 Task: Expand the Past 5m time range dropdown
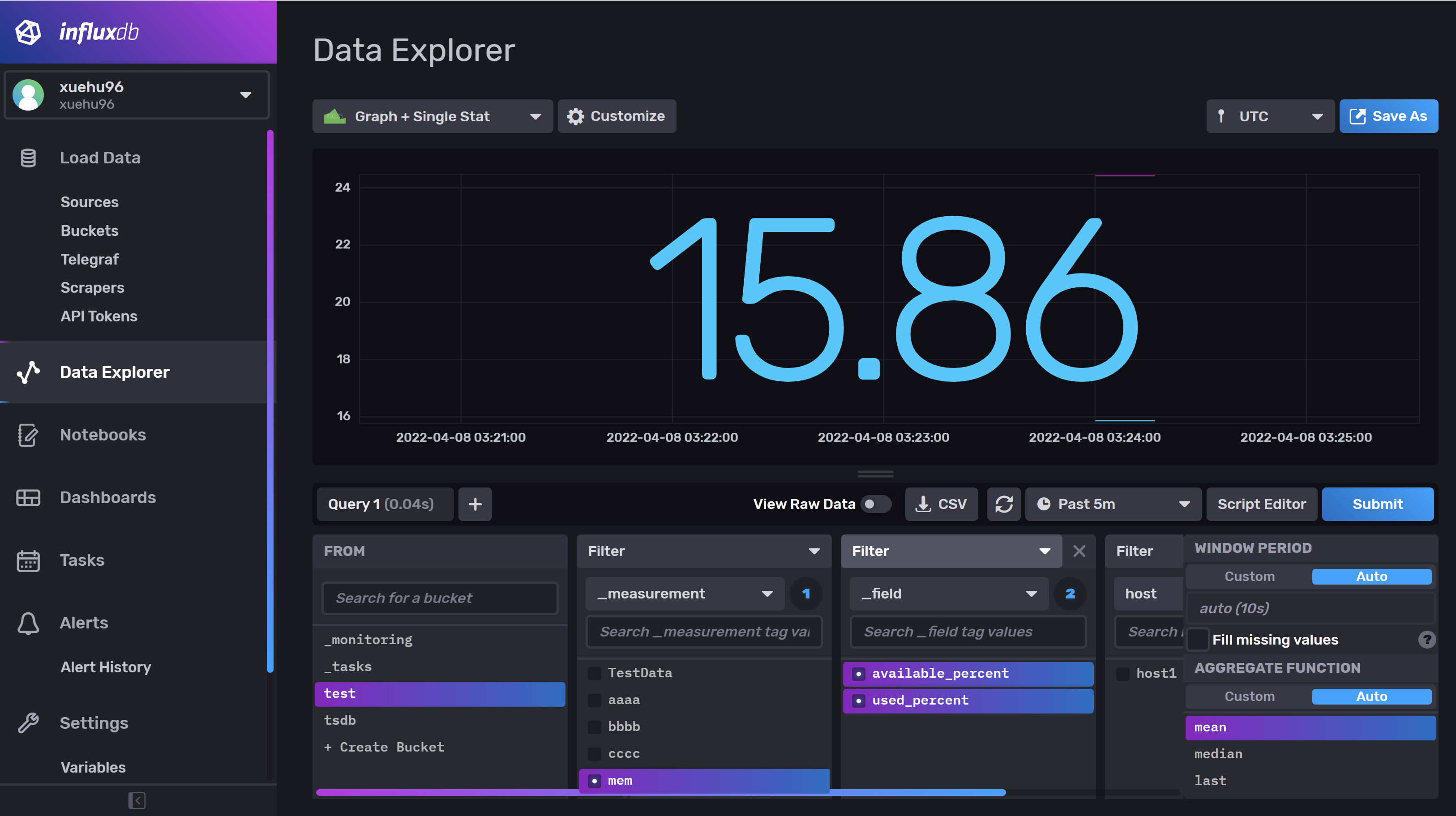[1112, 504]
